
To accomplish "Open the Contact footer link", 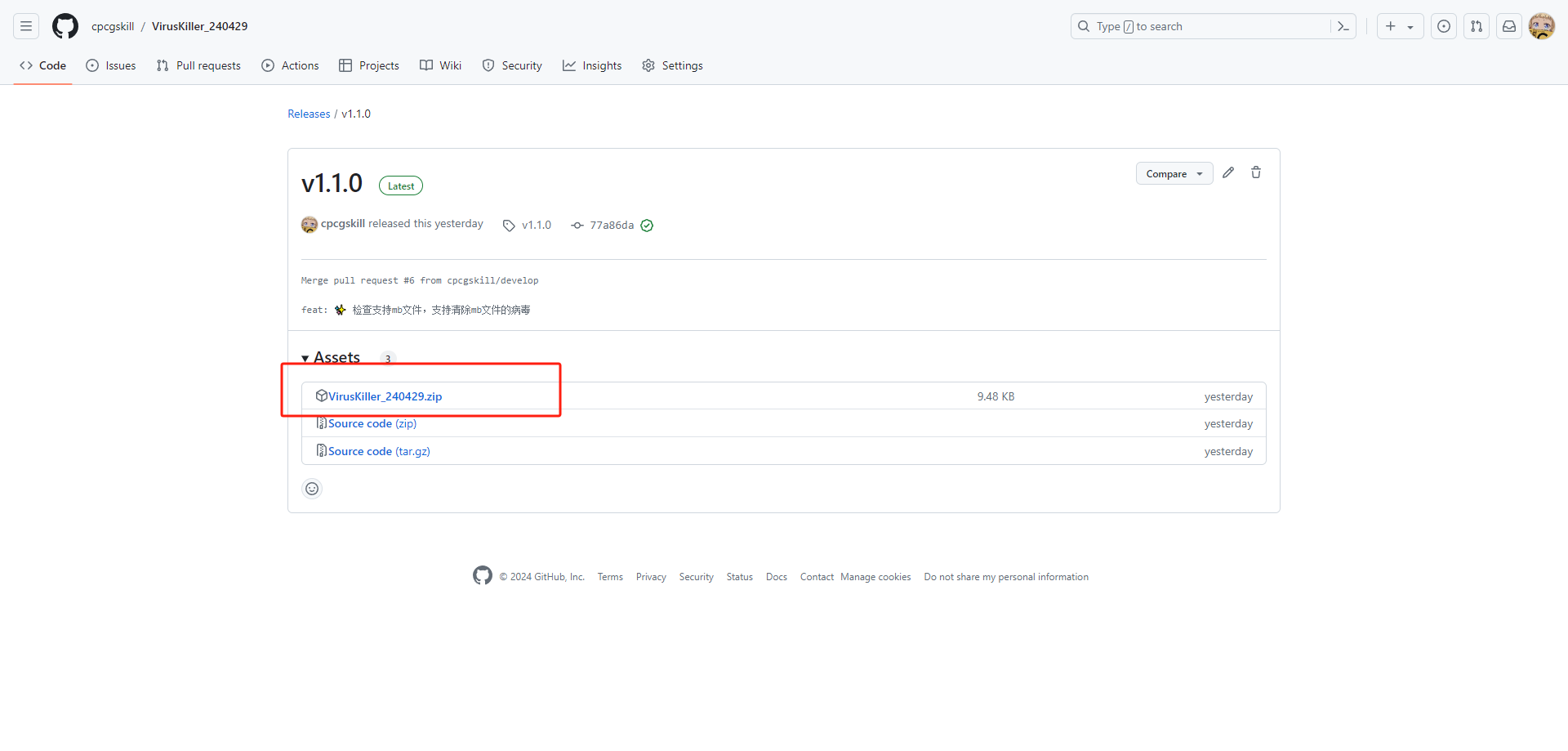I will (817, 577).
